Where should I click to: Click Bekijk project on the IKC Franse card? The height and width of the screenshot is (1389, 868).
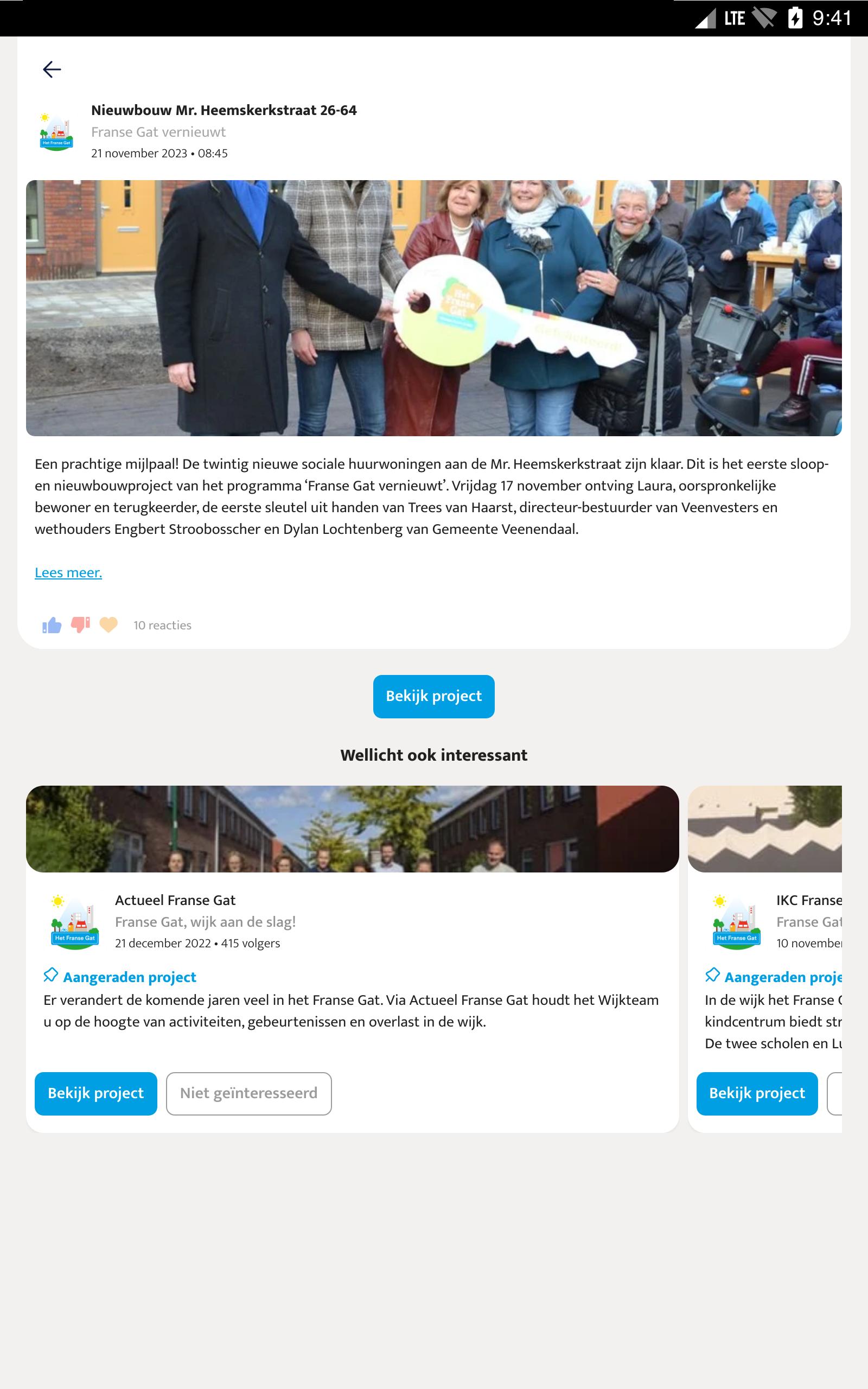[757, 1093]
